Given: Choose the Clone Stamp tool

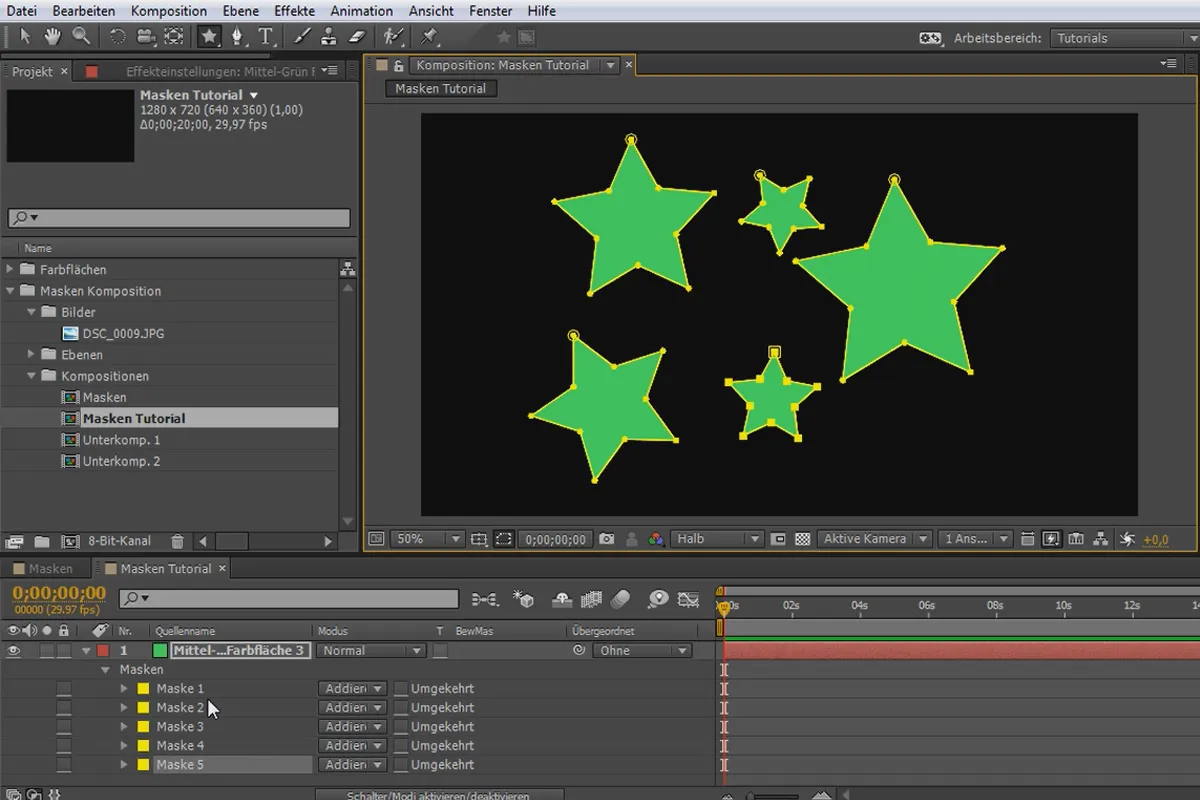Looking at the screenshot, I should pyautogui.click(x=330, y=37).
